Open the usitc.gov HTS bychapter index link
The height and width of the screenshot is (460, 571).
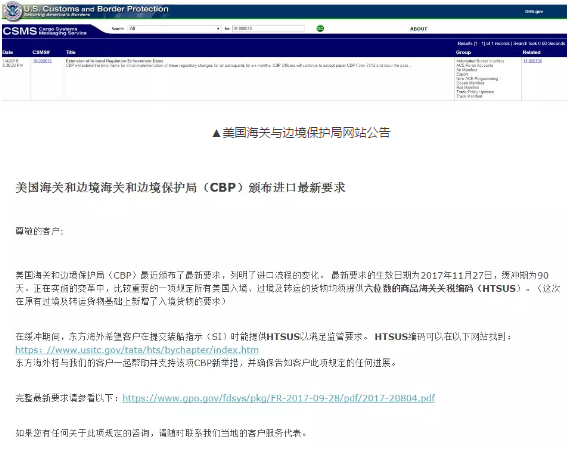[137, 350]
